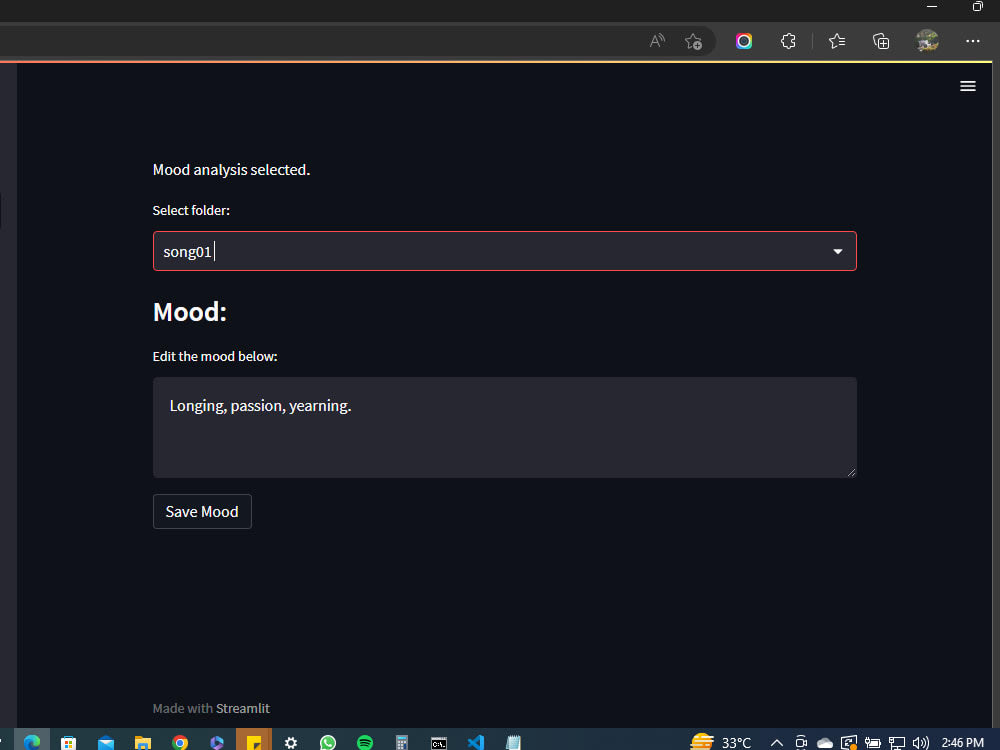
Task: Open Notepad from taskbar
Action: click(x=513, y=742)
